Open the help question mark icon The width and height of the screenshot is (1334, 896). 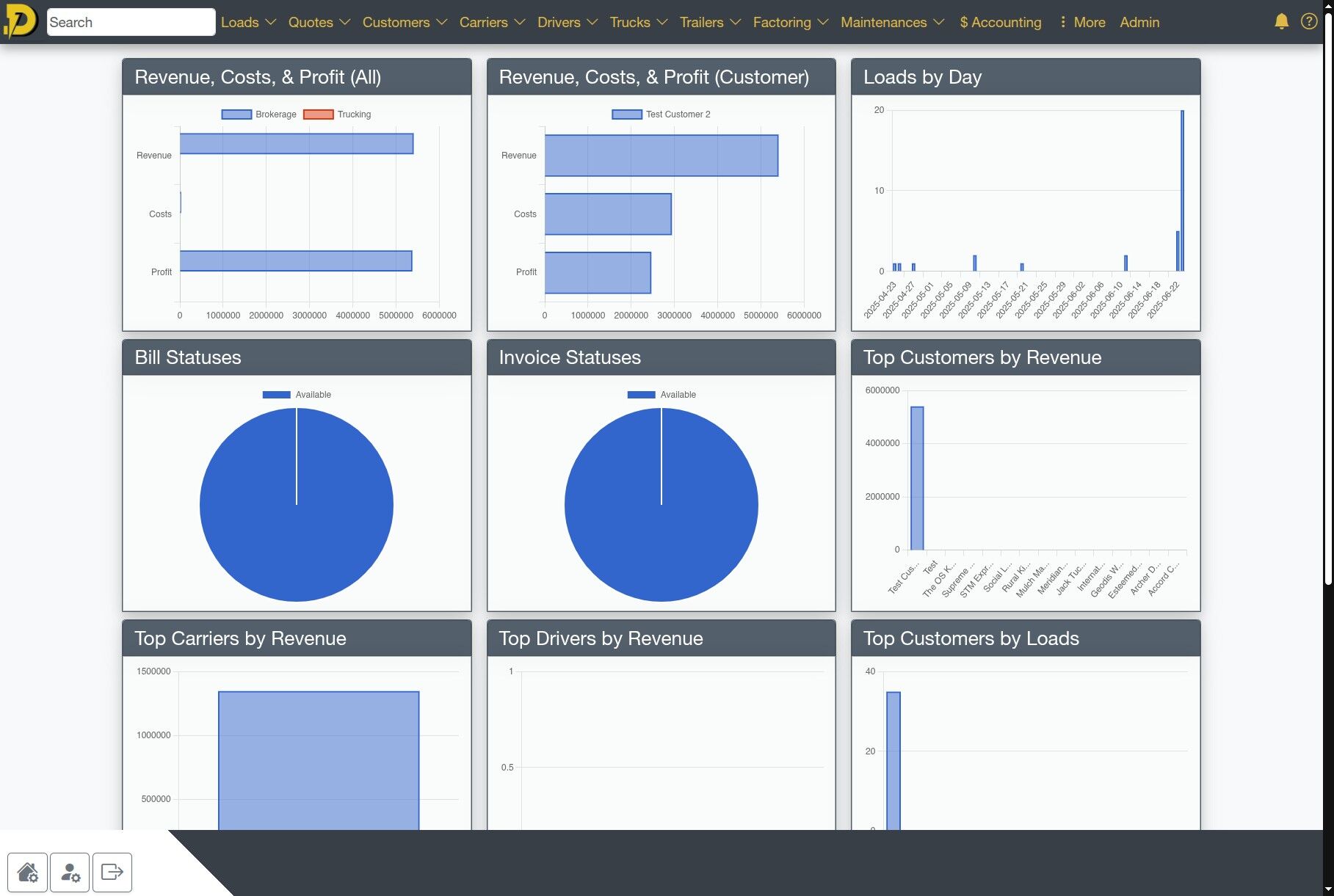tap(1308, 21)
